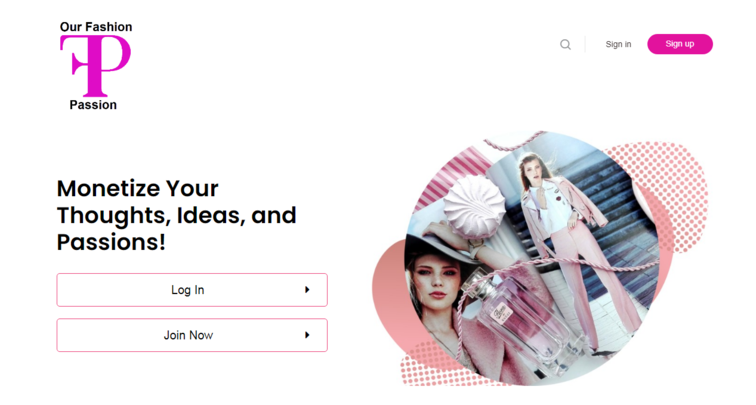Click the pink FP logo
The height and width of the screenshot is (405, 756).
(95, 66)
